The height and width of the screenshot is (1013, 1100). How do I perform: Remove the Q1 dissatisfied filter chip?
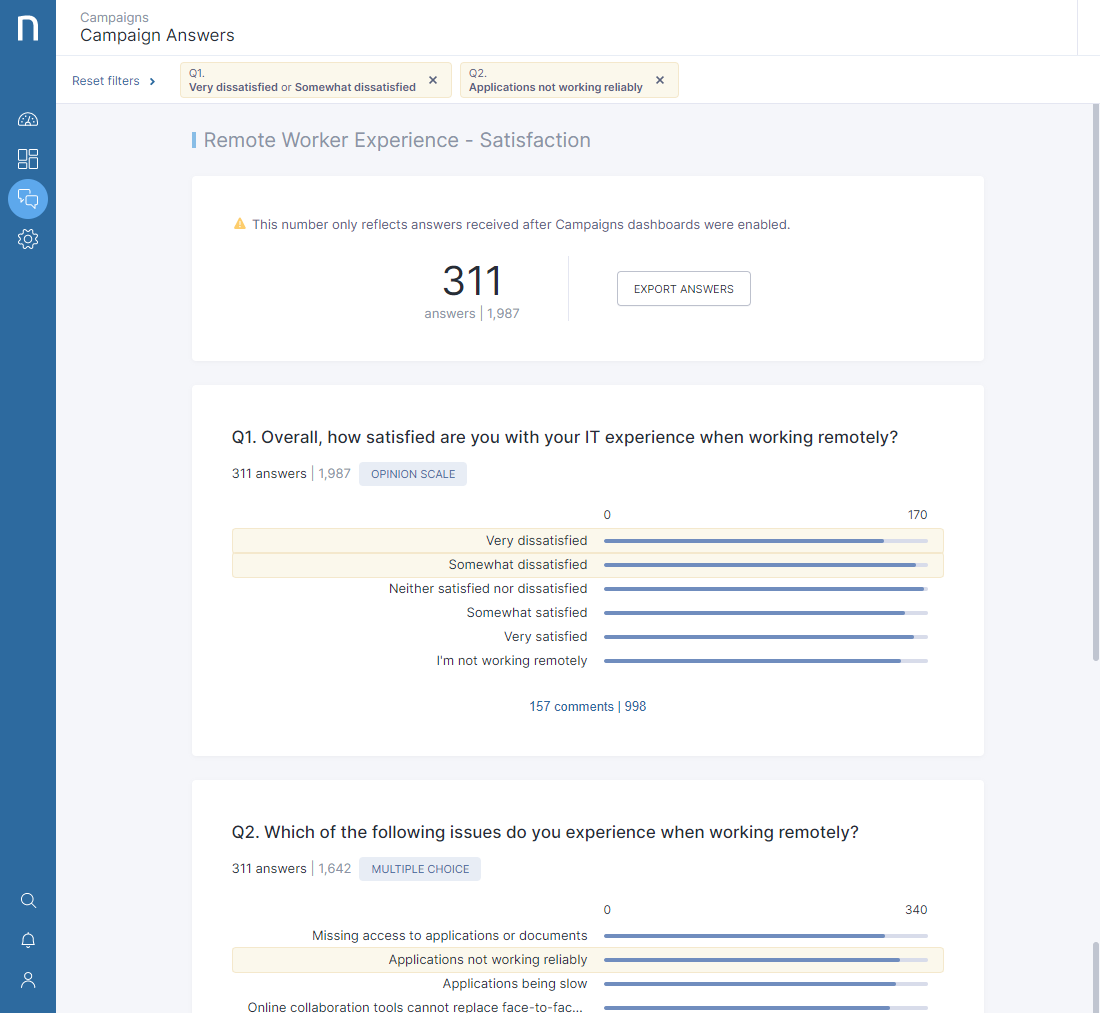433,80
